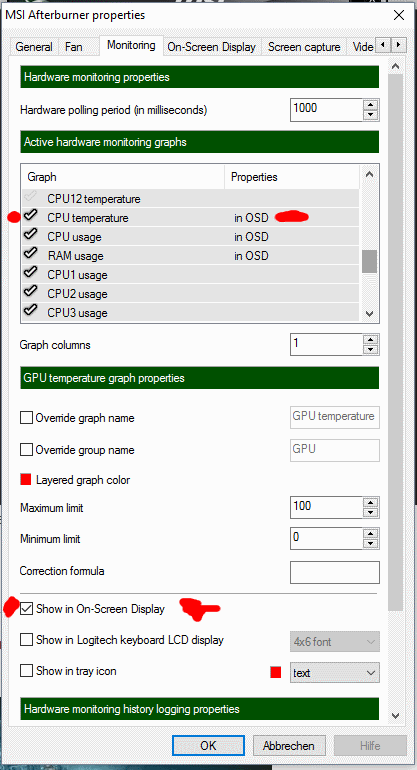
Task: Click the Graph column header
Action: coord(123,177)
